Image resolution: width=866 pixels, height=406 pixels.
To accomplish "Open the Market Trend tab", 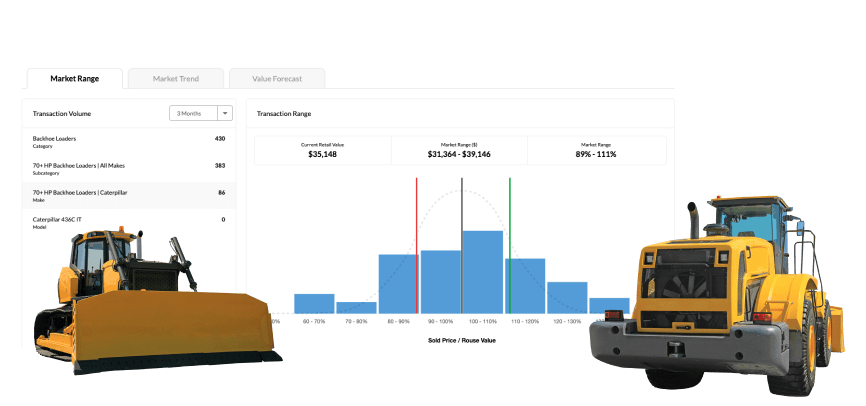I will tap(175, 78).
